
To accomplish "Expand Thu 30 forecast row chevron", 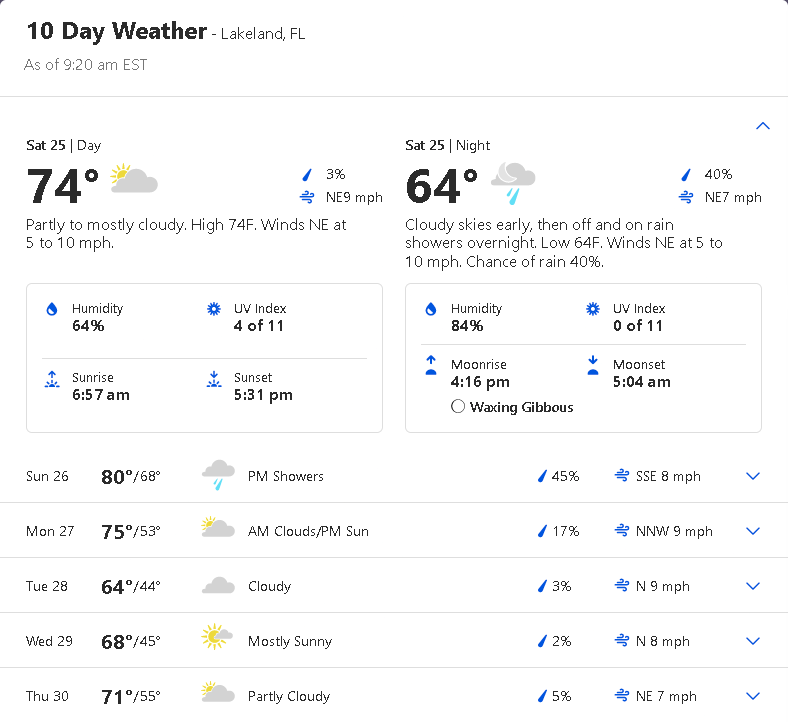I will [754, 696].
